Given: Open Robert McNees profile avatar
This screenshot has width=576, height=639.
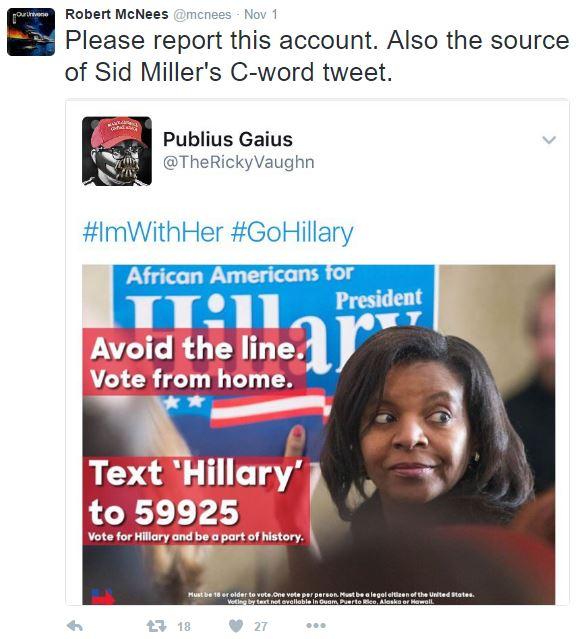Looking at the screenshot, I should click(x=31, y=32).
